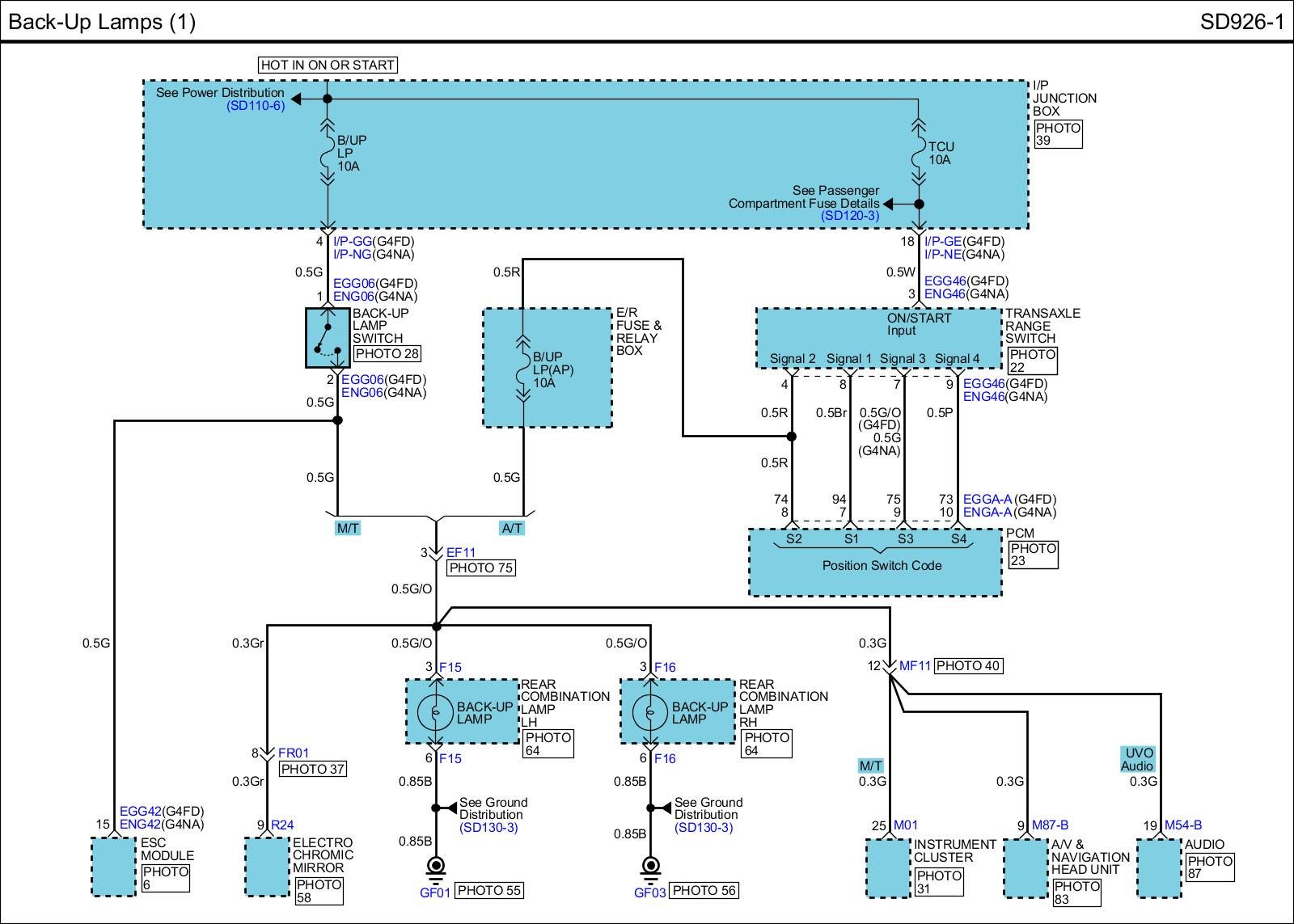Open PHOTO 28 for back-up lamp switch
Screen dimensions: 1294x924
click(387, 353)
